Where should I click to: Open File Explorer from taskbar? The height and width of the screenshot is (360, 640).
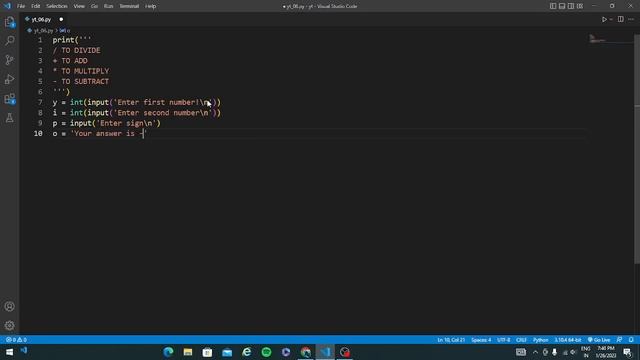pos(188,352)
